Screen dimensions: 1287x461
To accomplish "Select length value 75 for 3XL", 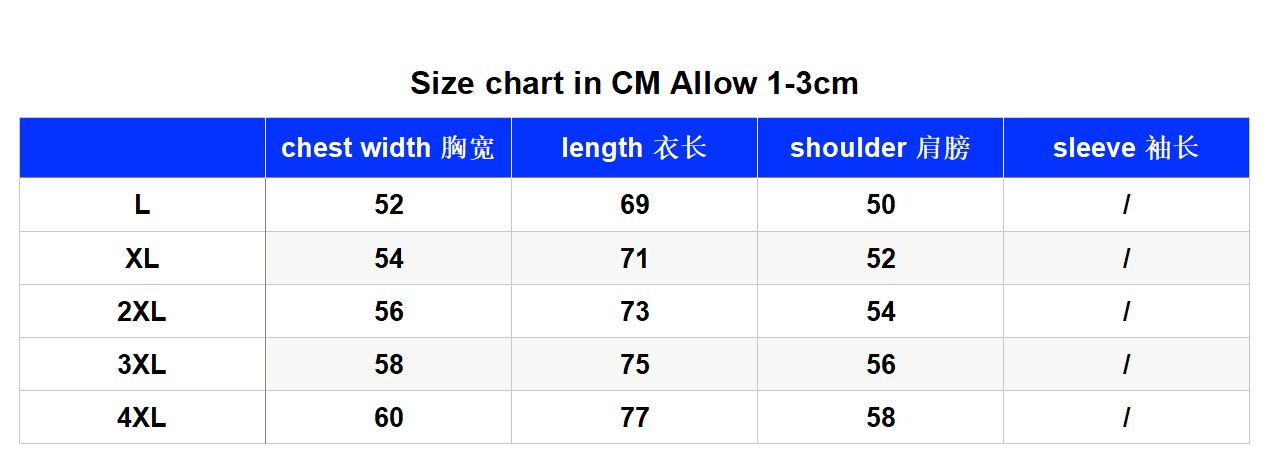I will (634, 364).
